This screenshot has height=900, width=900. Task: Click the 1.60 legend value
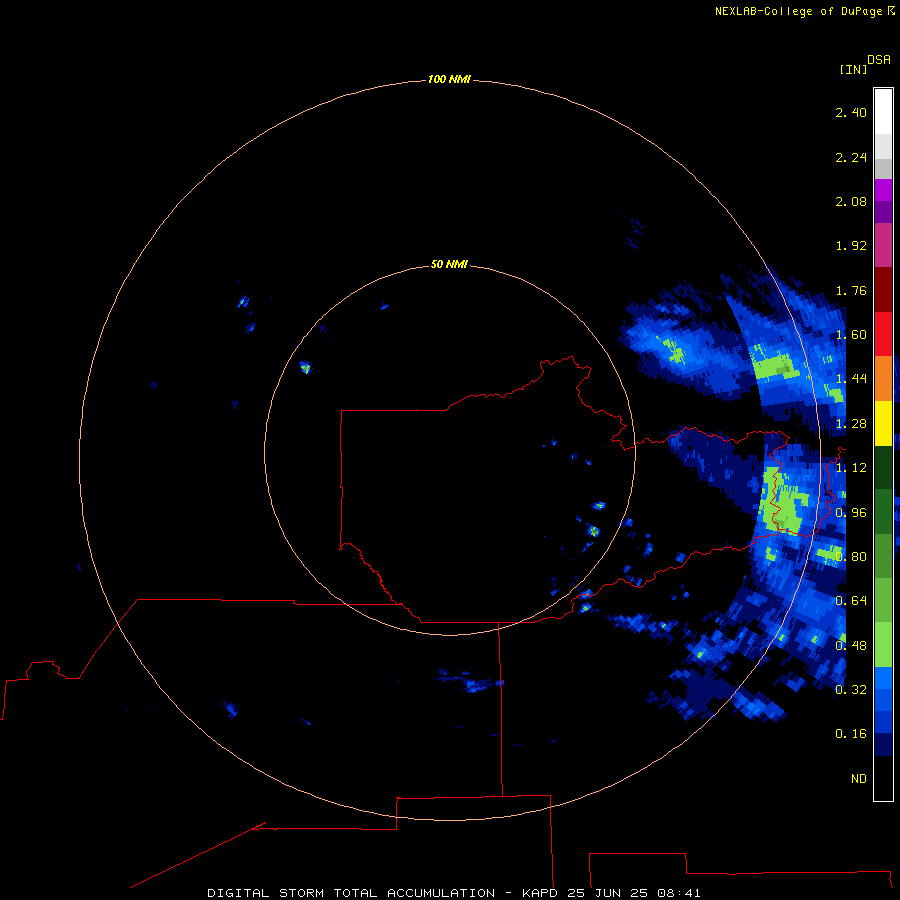coord(851,335)
